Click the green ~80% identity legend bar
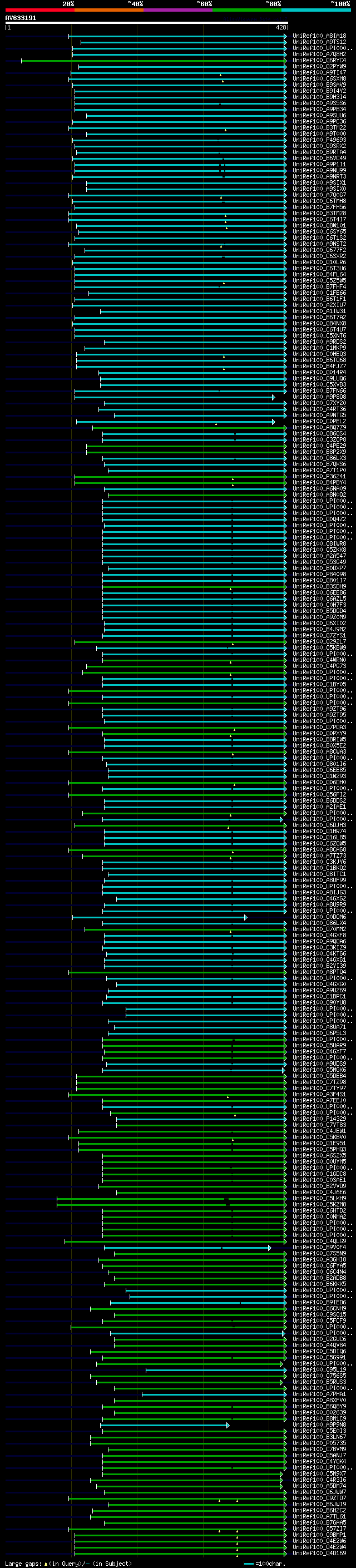Screen dimensions: 356x1568 247,10
